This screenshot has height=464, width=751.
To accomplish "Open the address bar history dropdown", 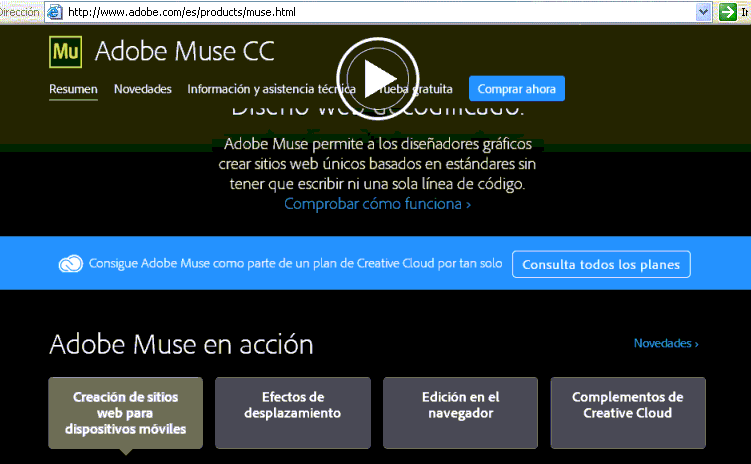I will pyautogui.click(x=703, y=11).
